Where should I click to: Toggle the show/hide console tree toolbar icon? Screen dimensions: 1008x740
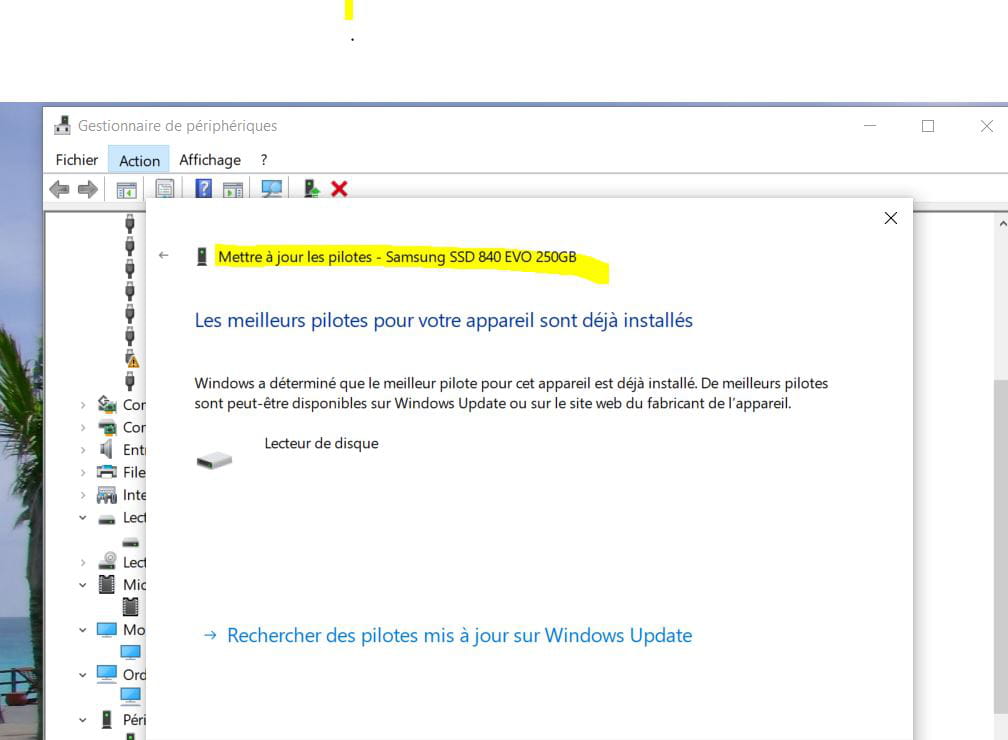[126, 190]
